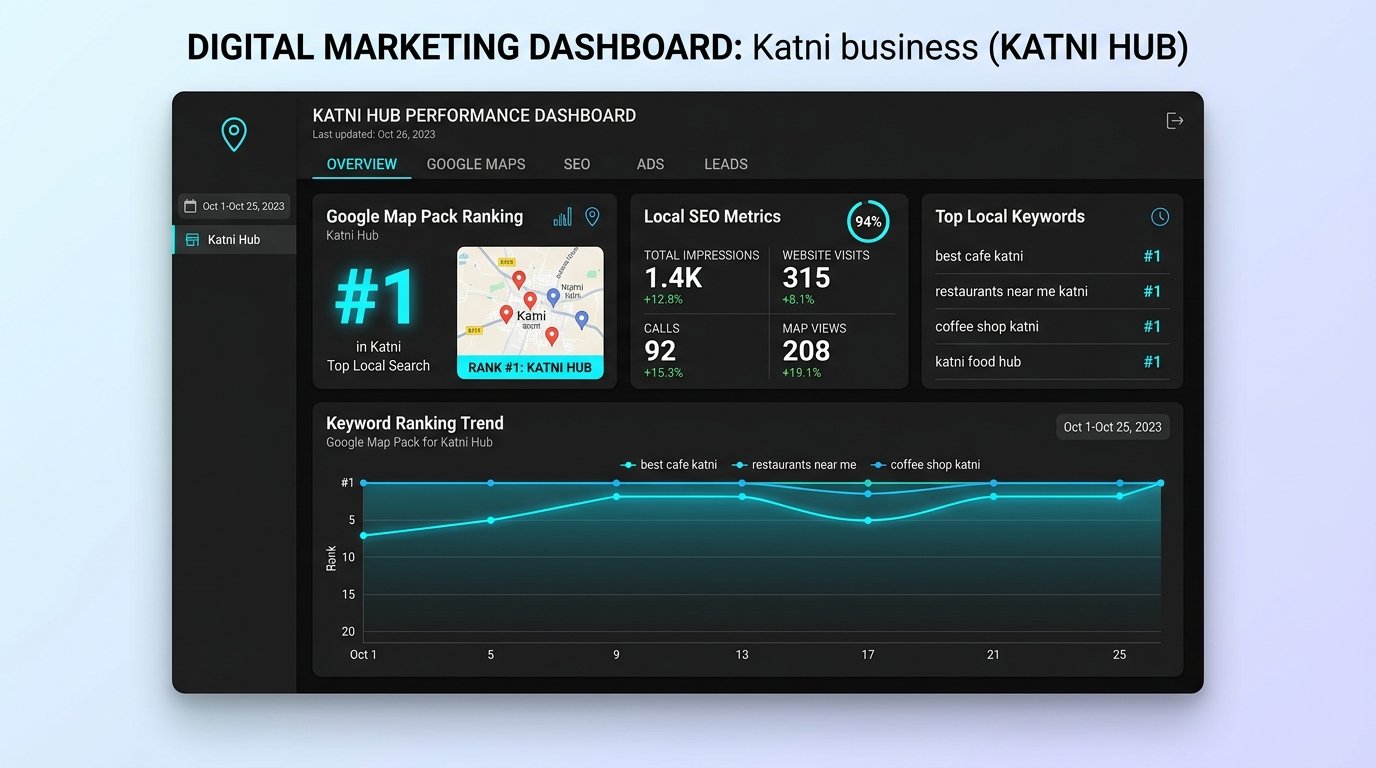
Task: Click the katni food hub keyword row
Action: [x=1052, y=361]
